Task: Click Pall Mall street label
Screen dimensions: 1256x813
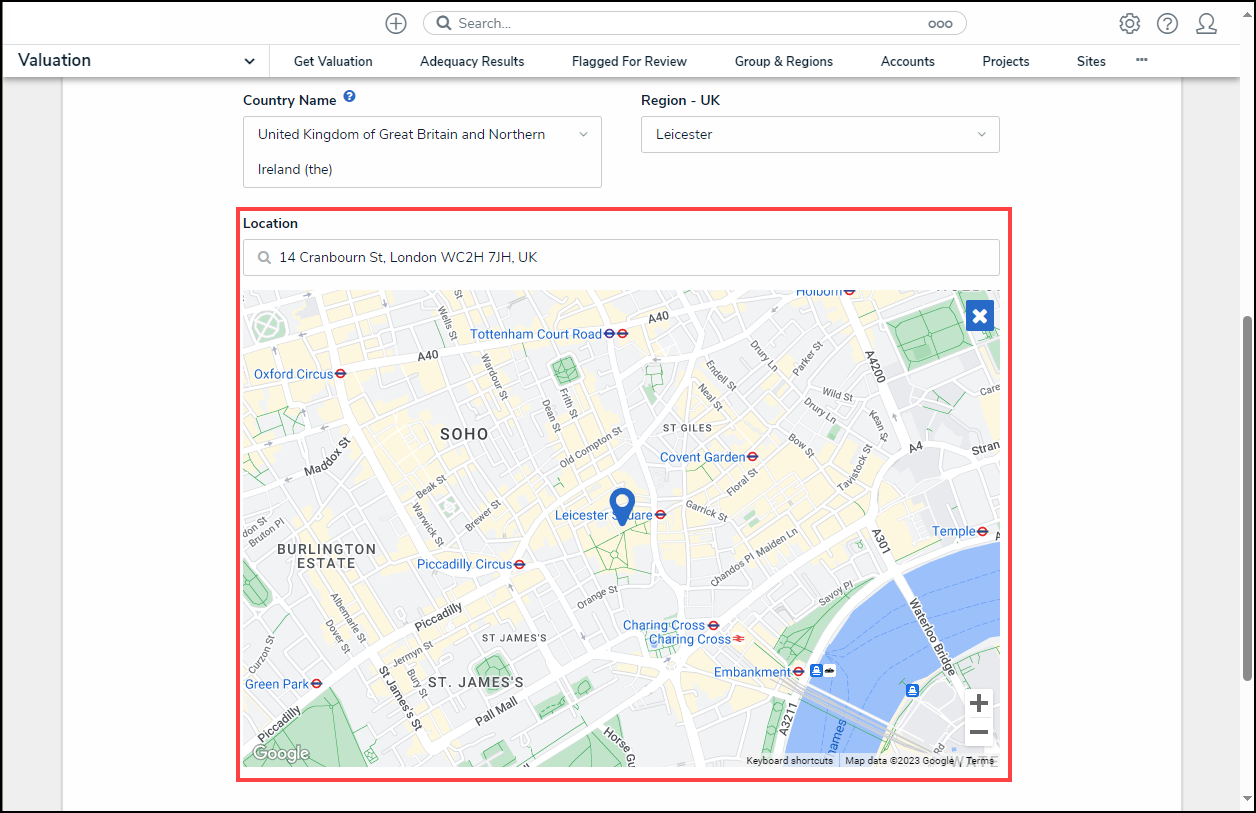Action: (497, 712)
